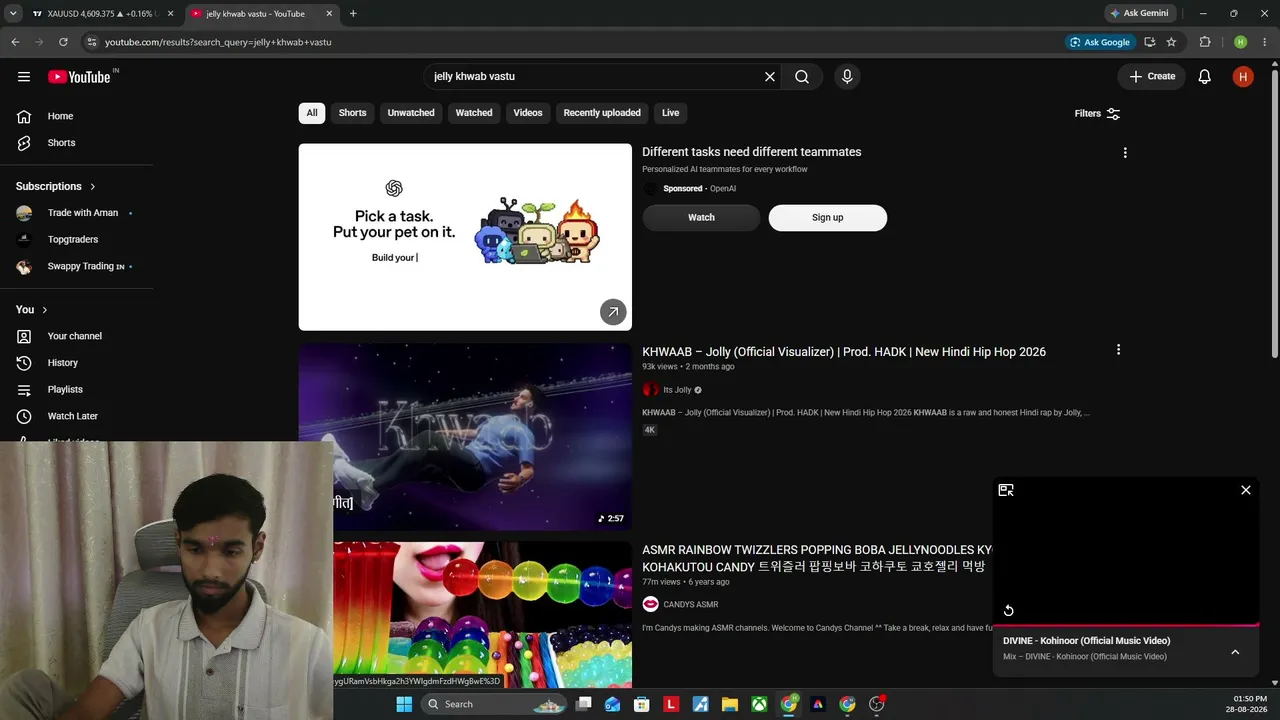
Task: Open the KHWAAB – Jolly video title
Action: (844, 352)
